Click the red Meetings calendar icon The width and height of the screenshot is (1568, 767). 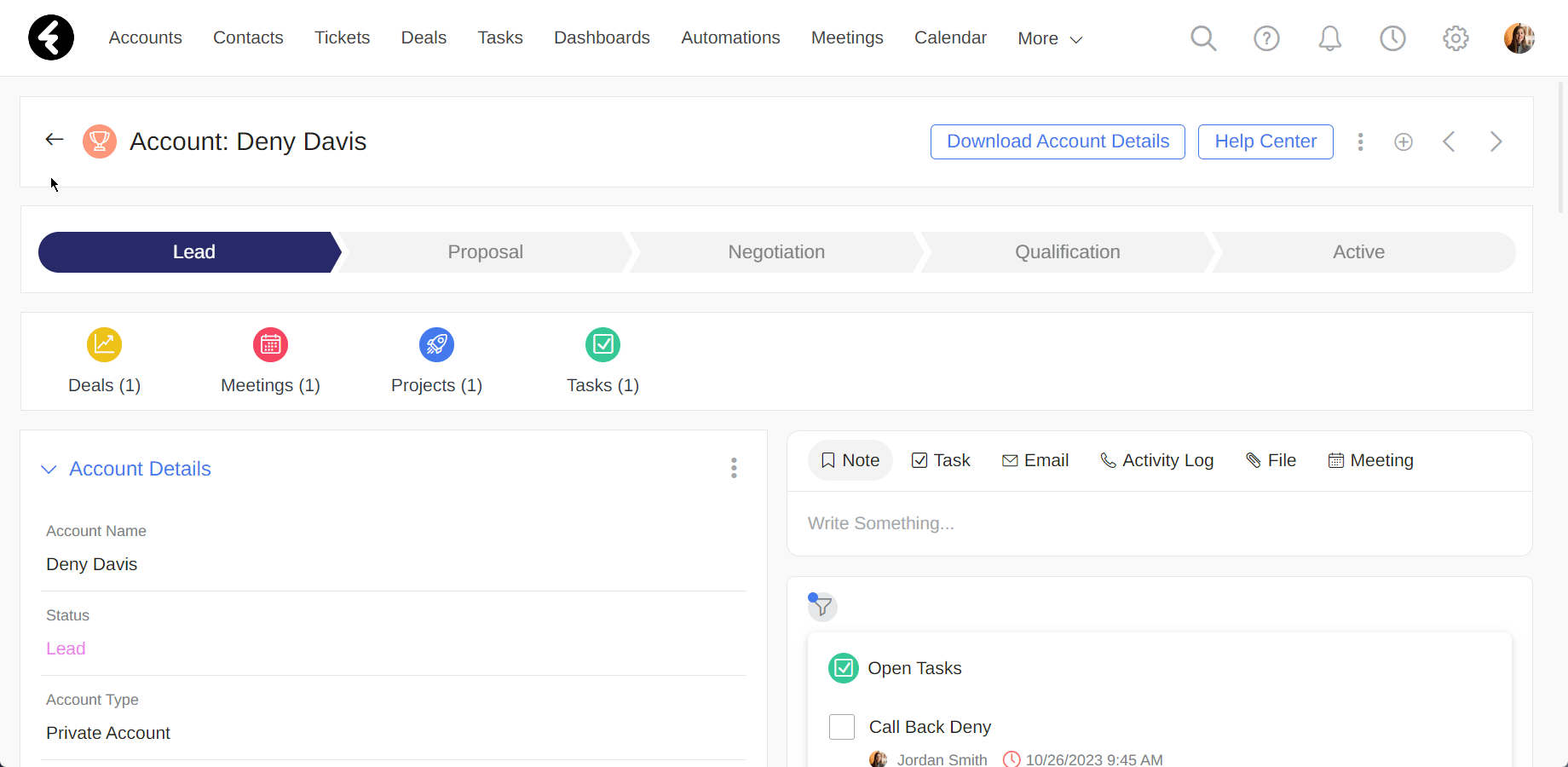[x=270, y=344]
